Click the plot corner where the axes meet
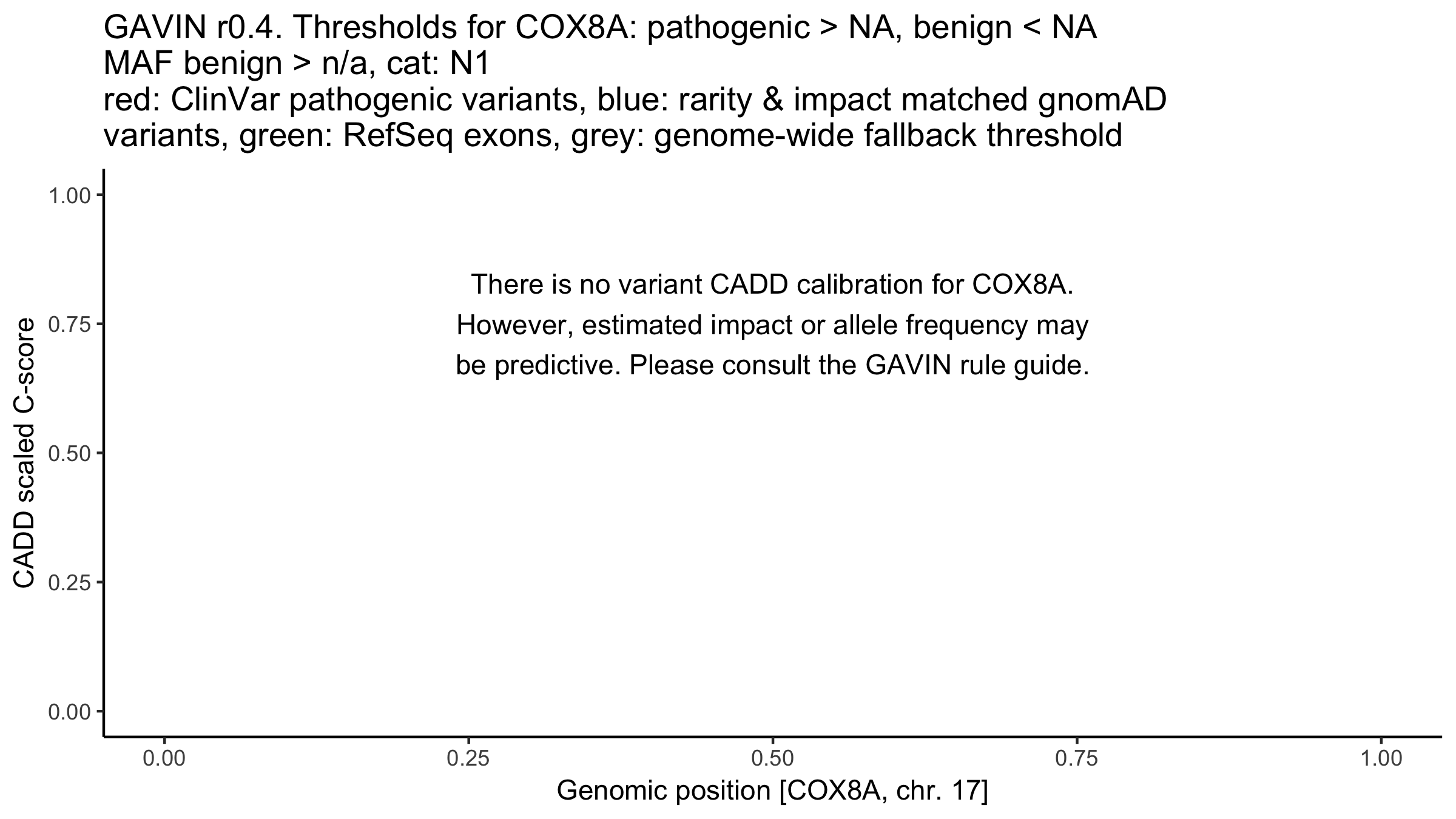Viewport: 1456px width, 819px height. pos(104,736)
